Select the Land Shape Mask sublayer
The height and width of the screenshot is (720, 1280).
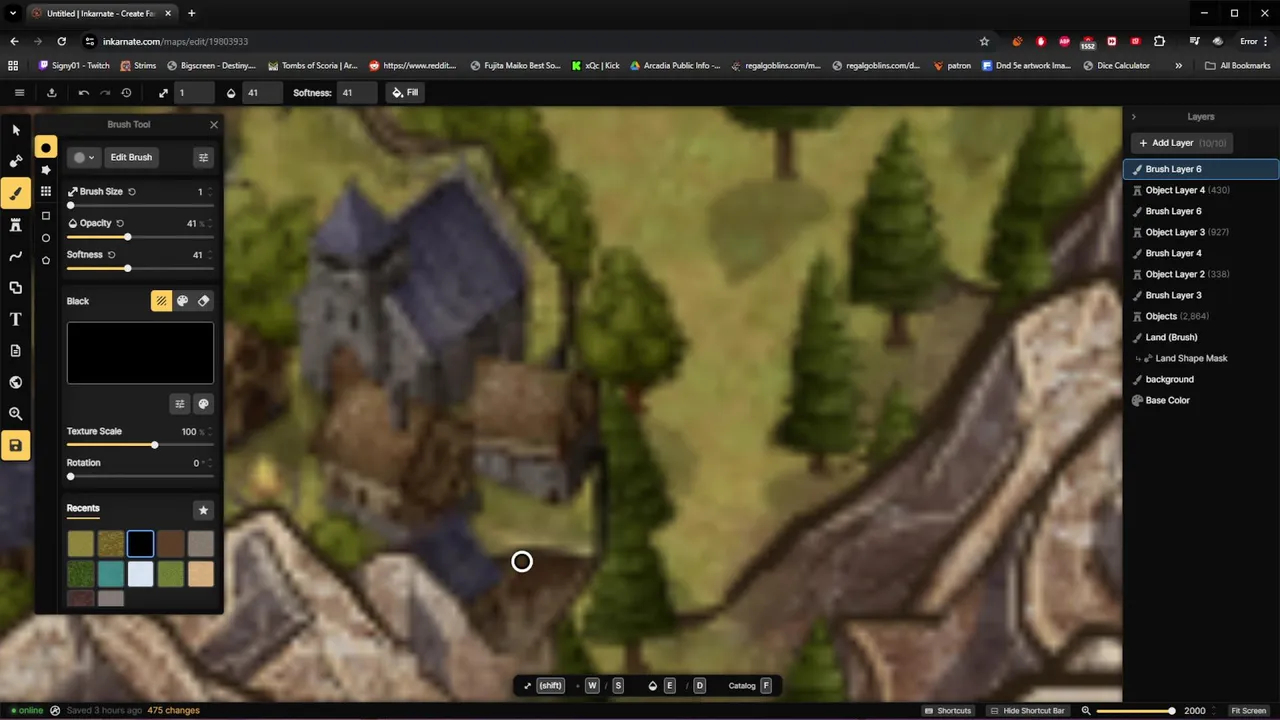pyautogui.click(x=1201, y=358)
